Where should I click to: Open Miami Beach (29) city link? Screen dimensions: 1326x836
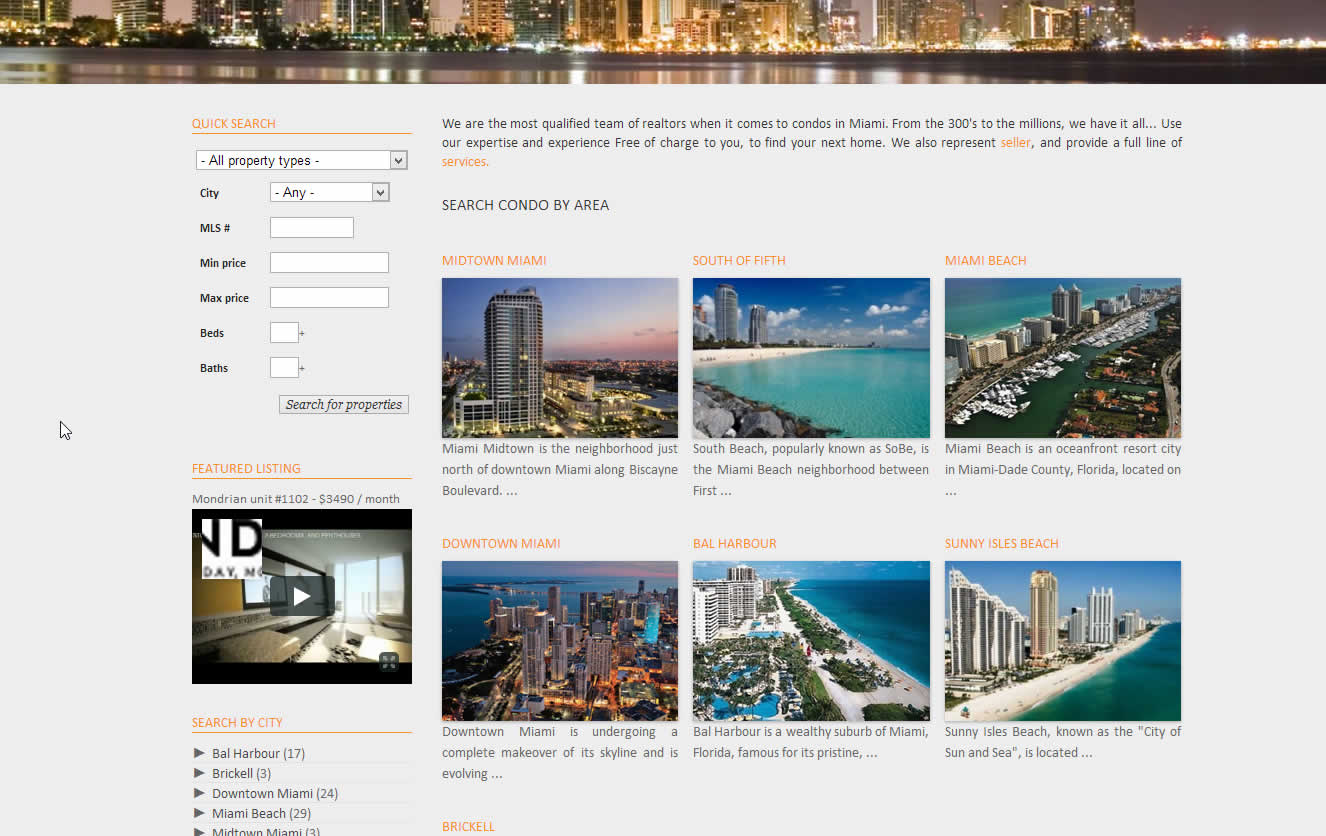pyautogui.click(x=261, y=813)
